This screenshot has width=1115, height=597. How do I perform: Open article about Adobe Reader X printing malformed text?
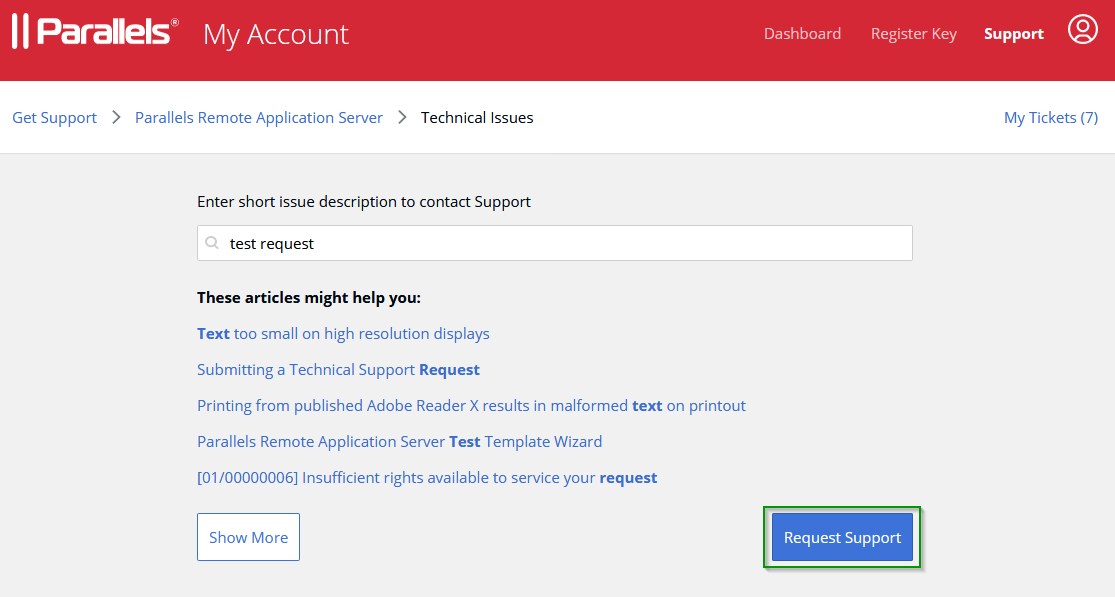(x=471, y=406)
